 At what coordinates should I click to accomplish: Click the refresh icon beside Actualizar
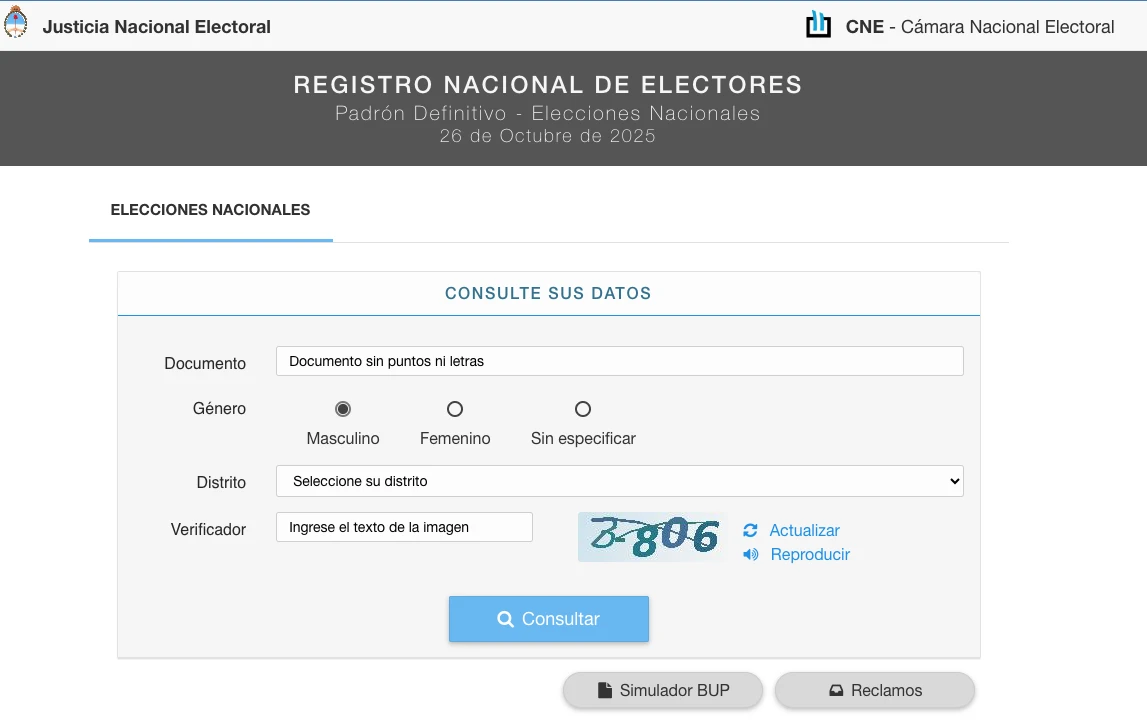[750, 530]
